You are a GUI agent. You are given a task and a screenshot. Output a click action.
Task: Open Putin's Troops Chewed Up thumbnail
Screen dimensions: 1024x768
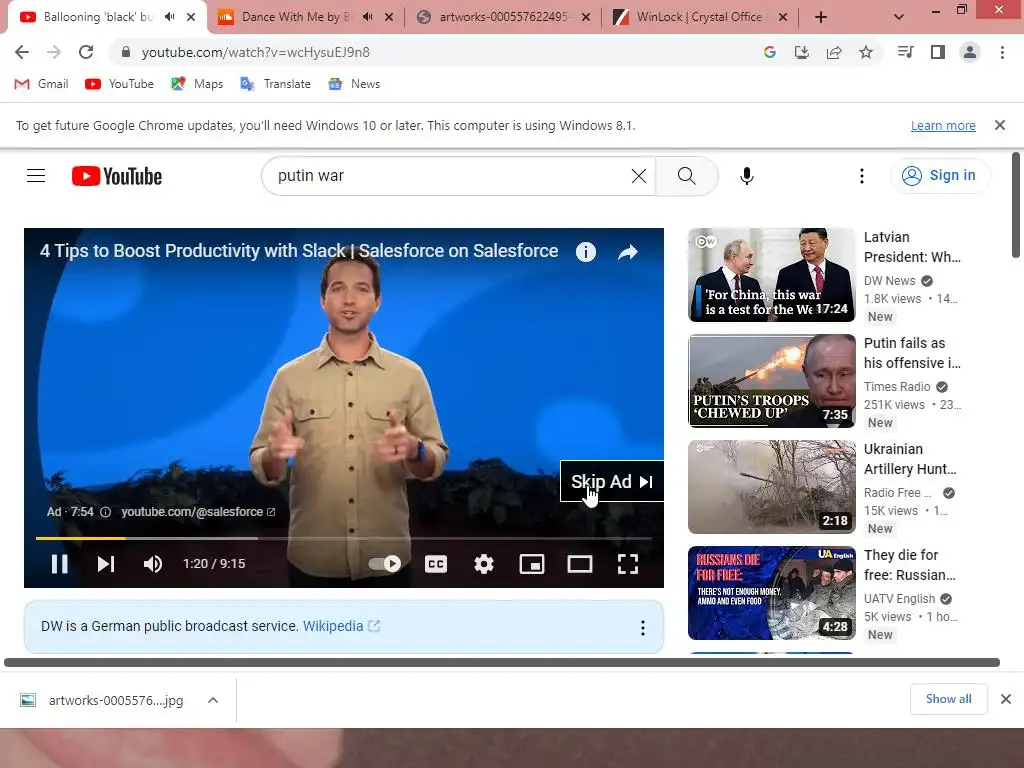(x=771, y=381)
